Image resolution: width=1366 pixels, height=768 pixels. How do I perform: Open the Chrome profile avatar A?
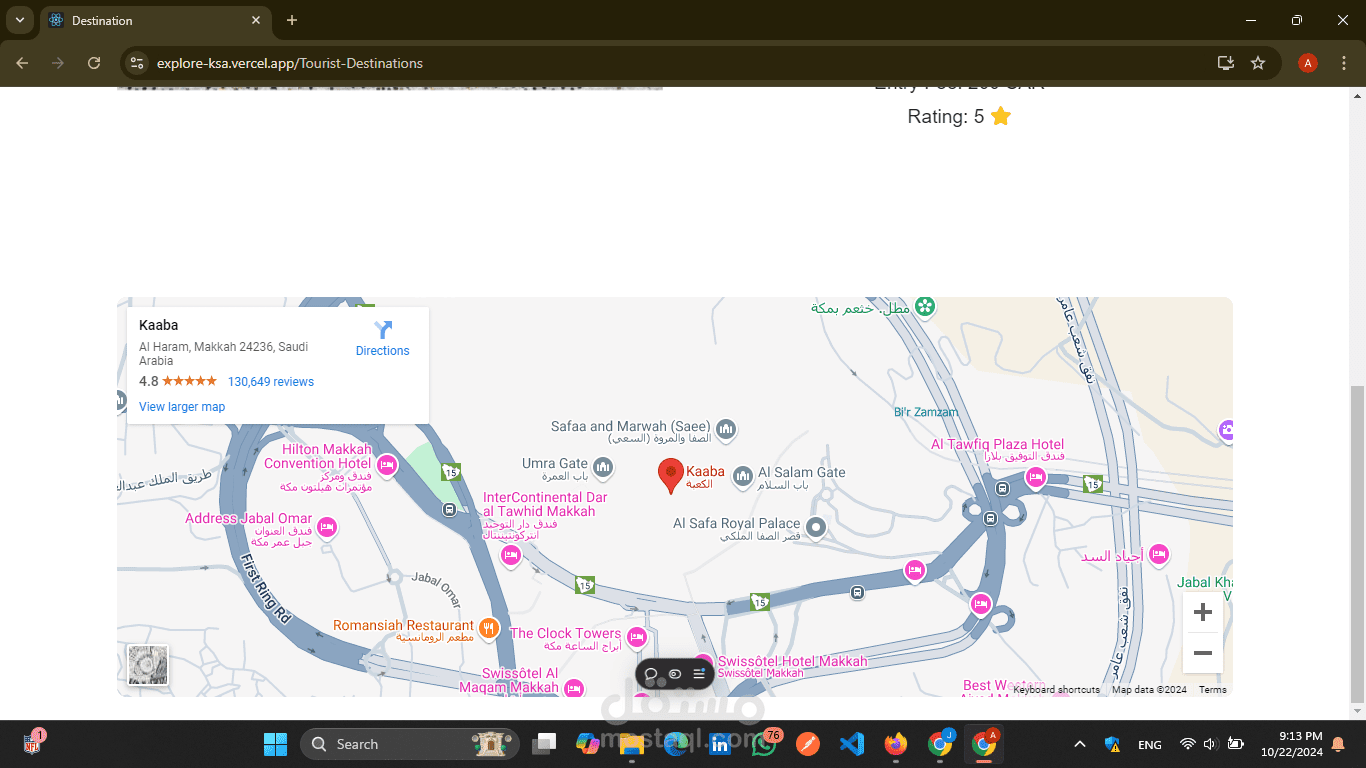[1307, 63]
